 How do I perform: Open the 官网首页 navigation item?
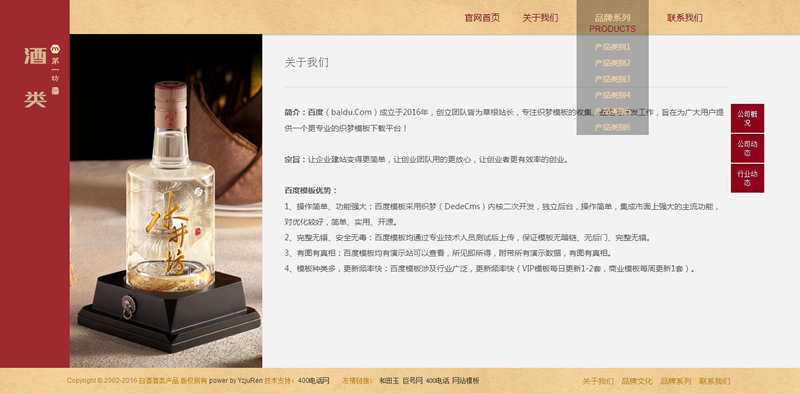(482, 18)
